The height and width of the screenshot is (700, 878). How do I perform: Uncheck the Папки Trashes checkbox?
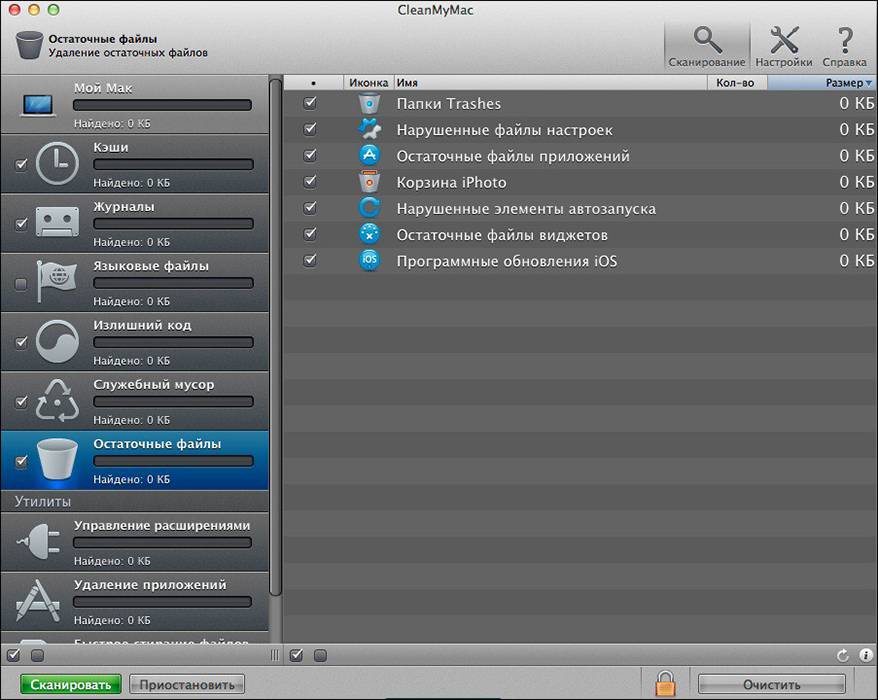point(310,103)
